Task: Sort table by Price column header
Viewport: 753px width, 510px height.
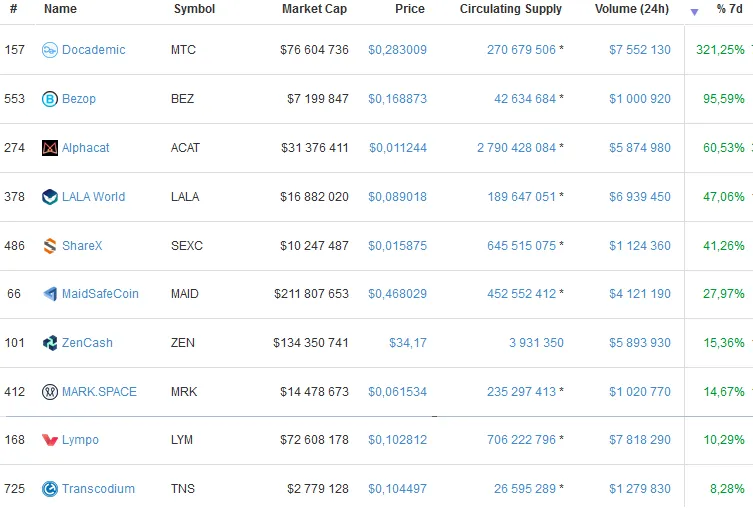Action: pos(410,9)
